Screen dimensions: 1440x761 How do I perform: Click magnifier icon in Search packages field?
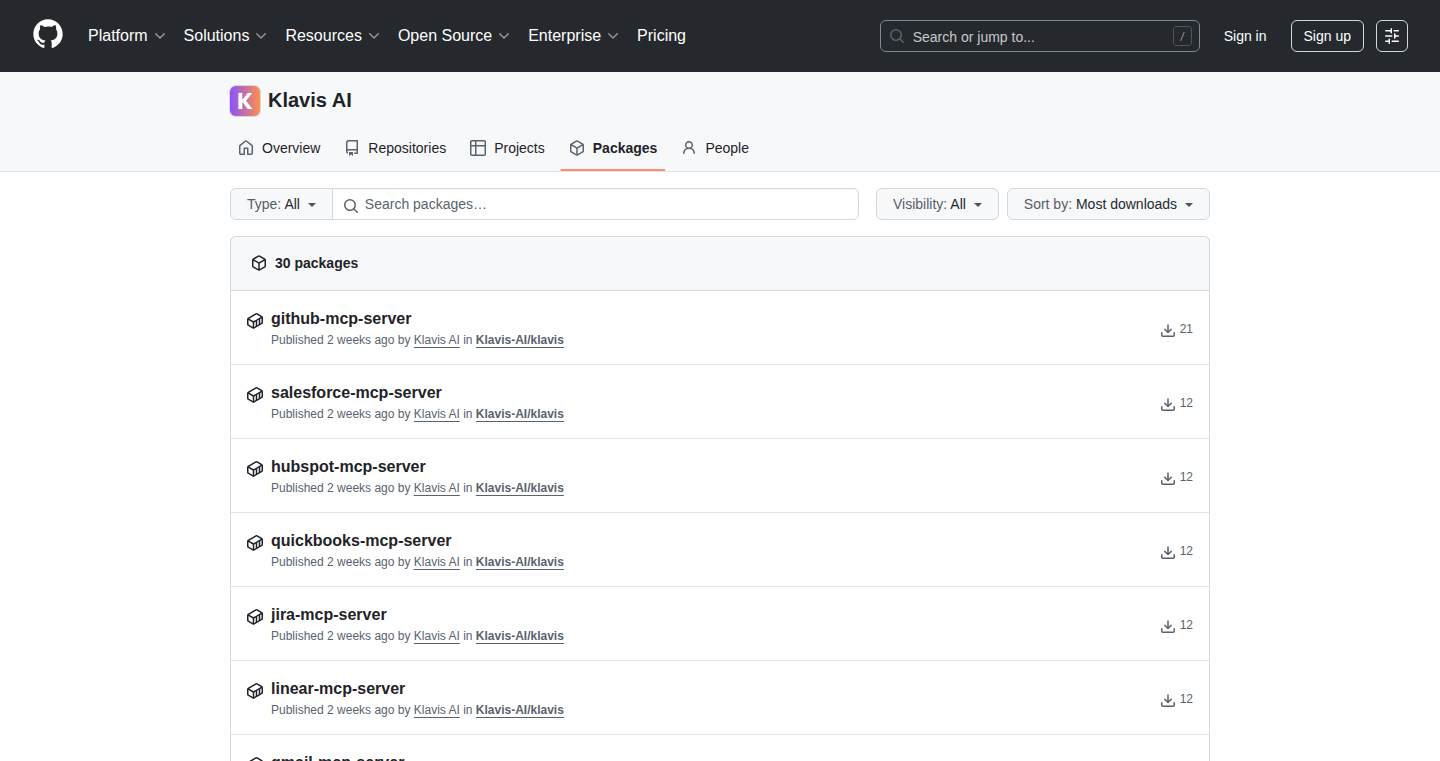pyautogui.click(x=351, y=205)
